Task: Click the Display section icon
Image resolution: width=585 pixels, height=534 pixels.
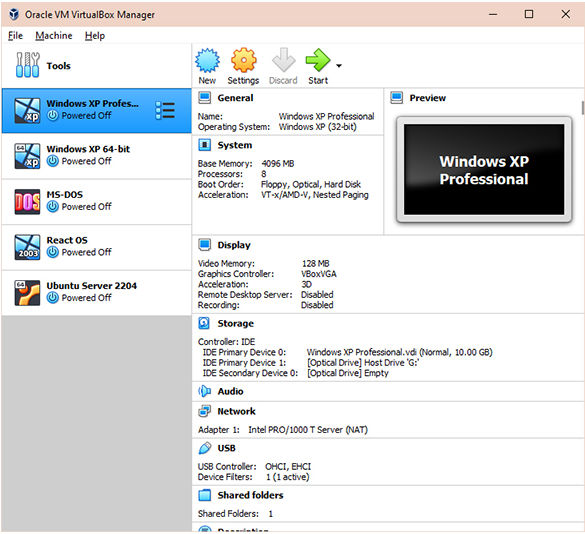Action: tap(204, 245)
